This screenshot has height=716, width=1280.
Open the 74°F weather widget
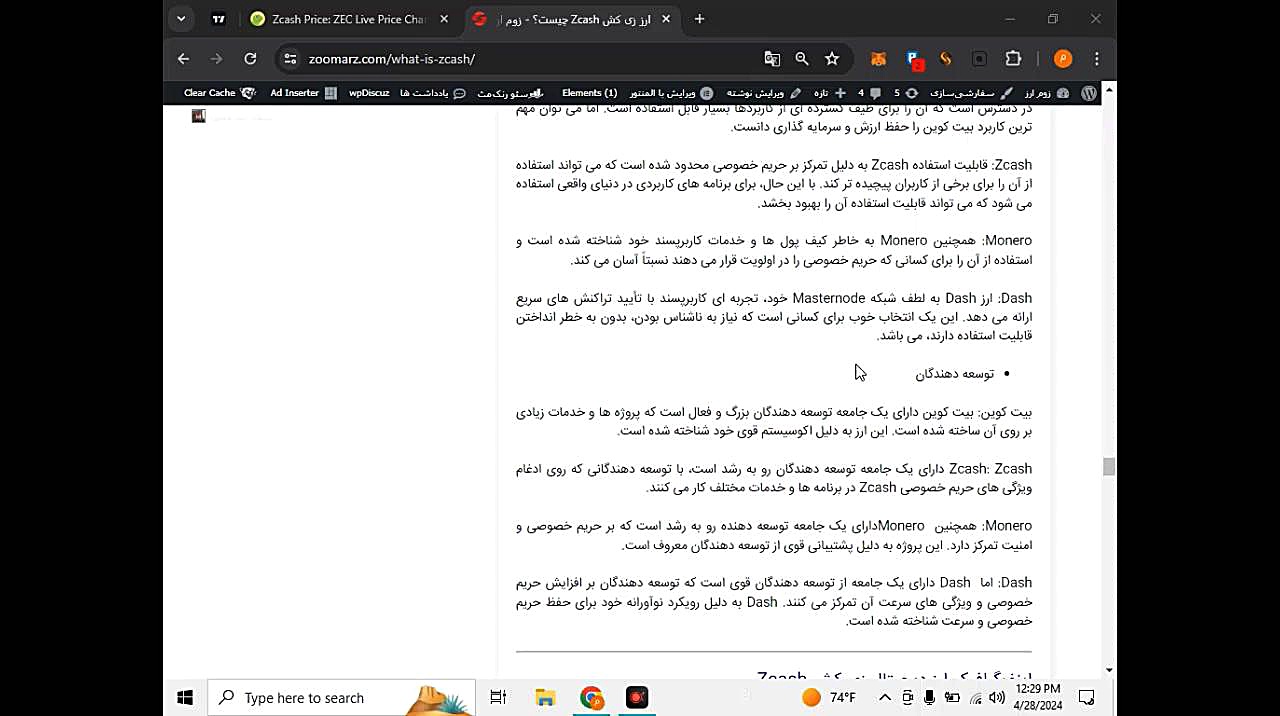point(829,698)
